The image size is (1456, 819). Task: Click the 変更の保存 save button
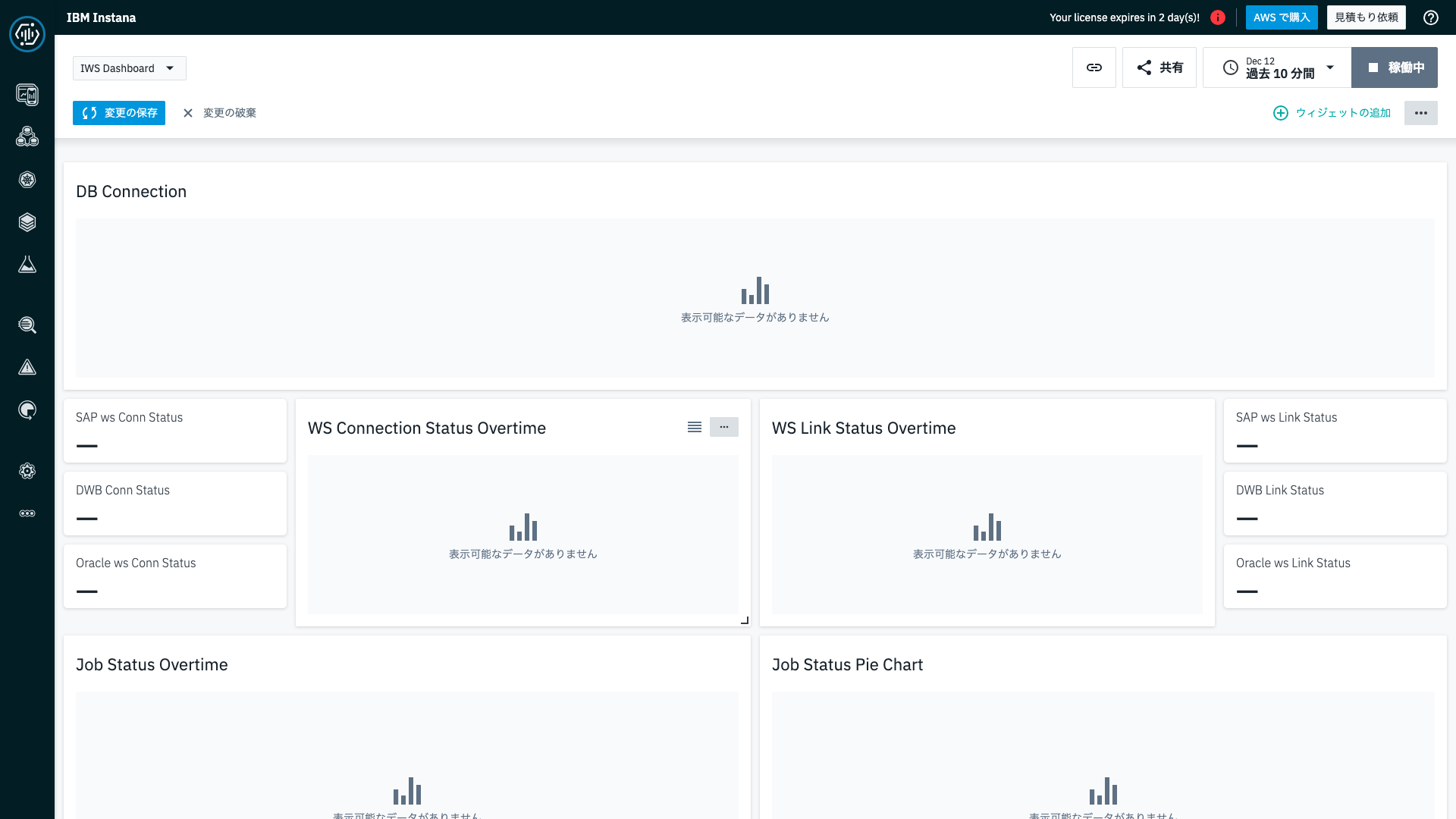tap(119, 113)
